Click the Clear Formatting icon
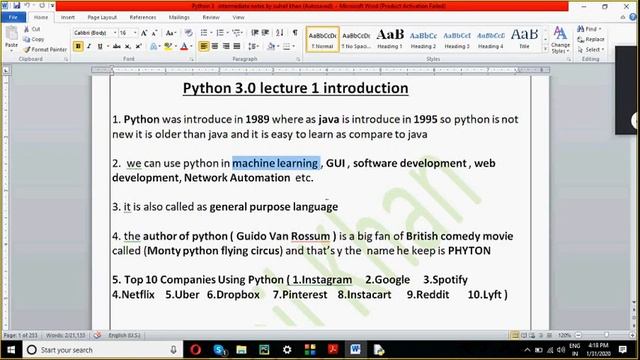This screenshot has width=640, height=360. click(188, 33)
